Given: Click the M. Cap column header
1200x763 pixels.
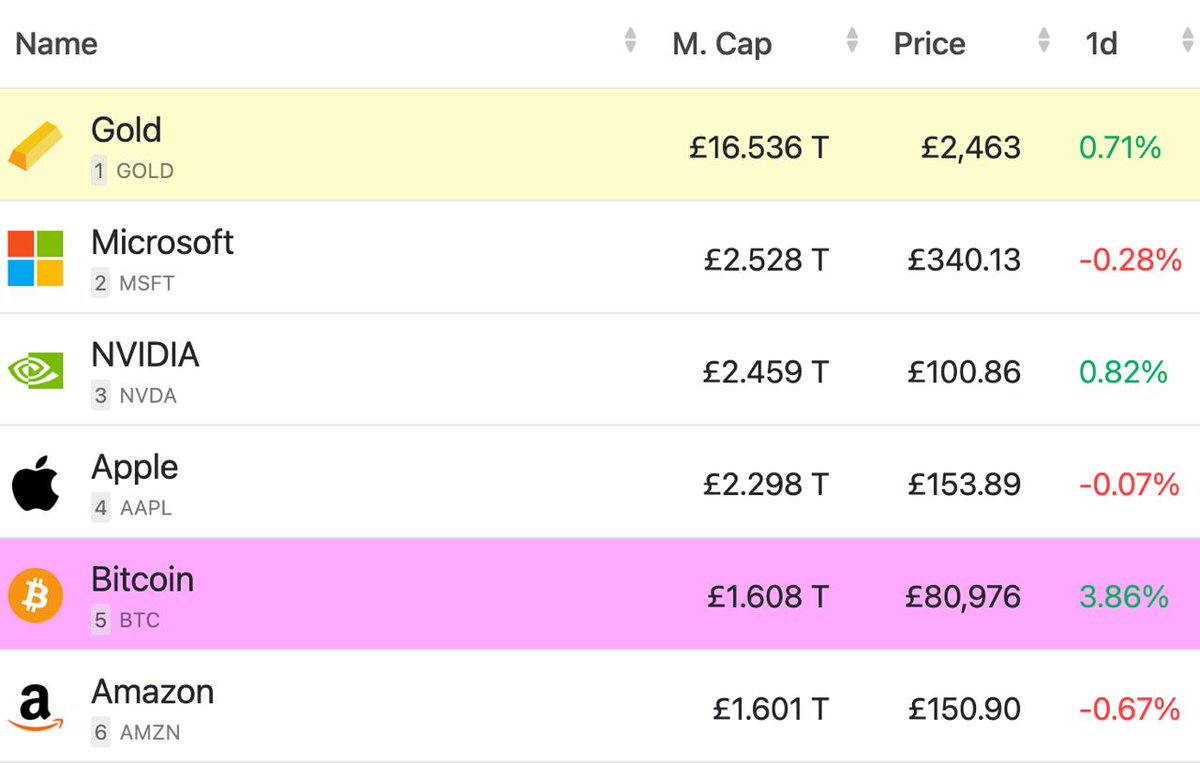Looking at the screenshot, I should (x=722, y=44).
